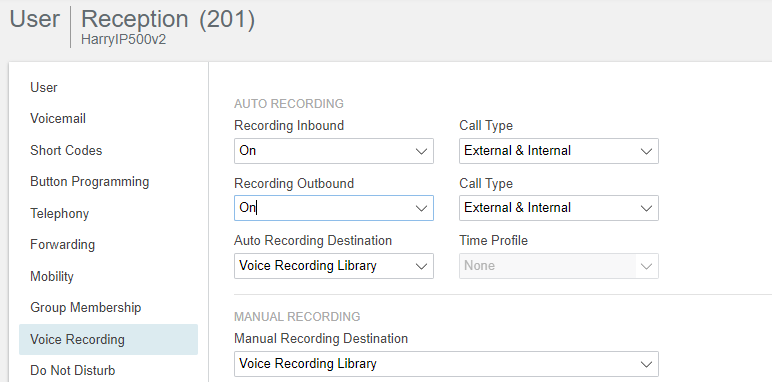Select Mobility in the sidebar
Screen dimensions: 772x382
tap(52, 277)
